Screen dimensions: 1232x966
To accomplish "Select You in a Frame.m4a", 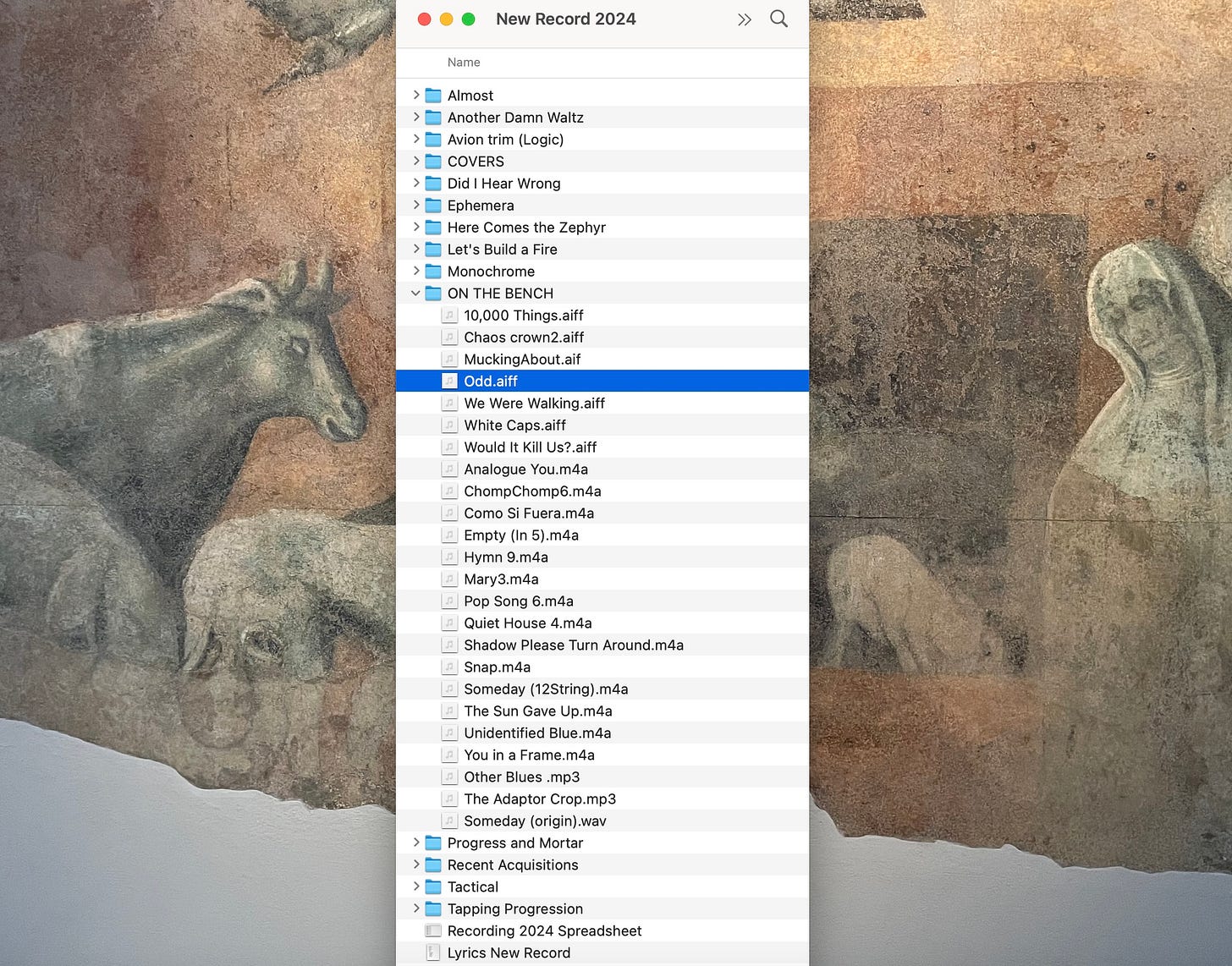I will click(x=602, y=755).
